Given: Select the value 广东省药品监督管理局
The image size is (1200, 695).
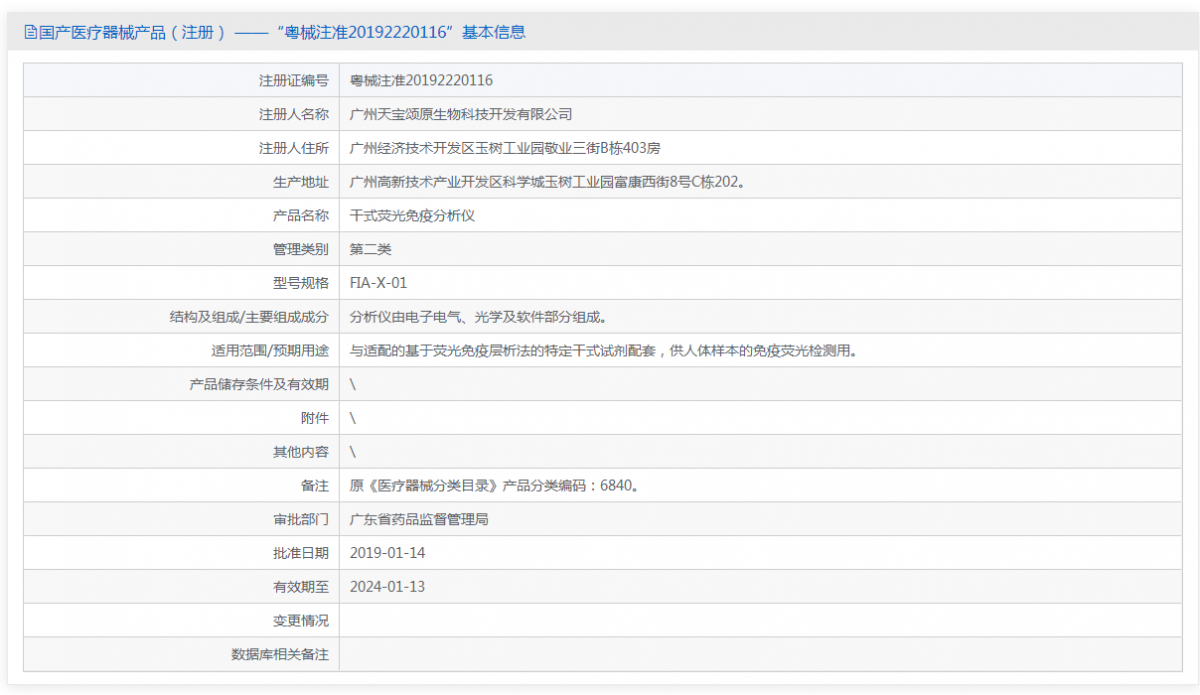Looking at the screenshot, I should [x=419, y=519].
